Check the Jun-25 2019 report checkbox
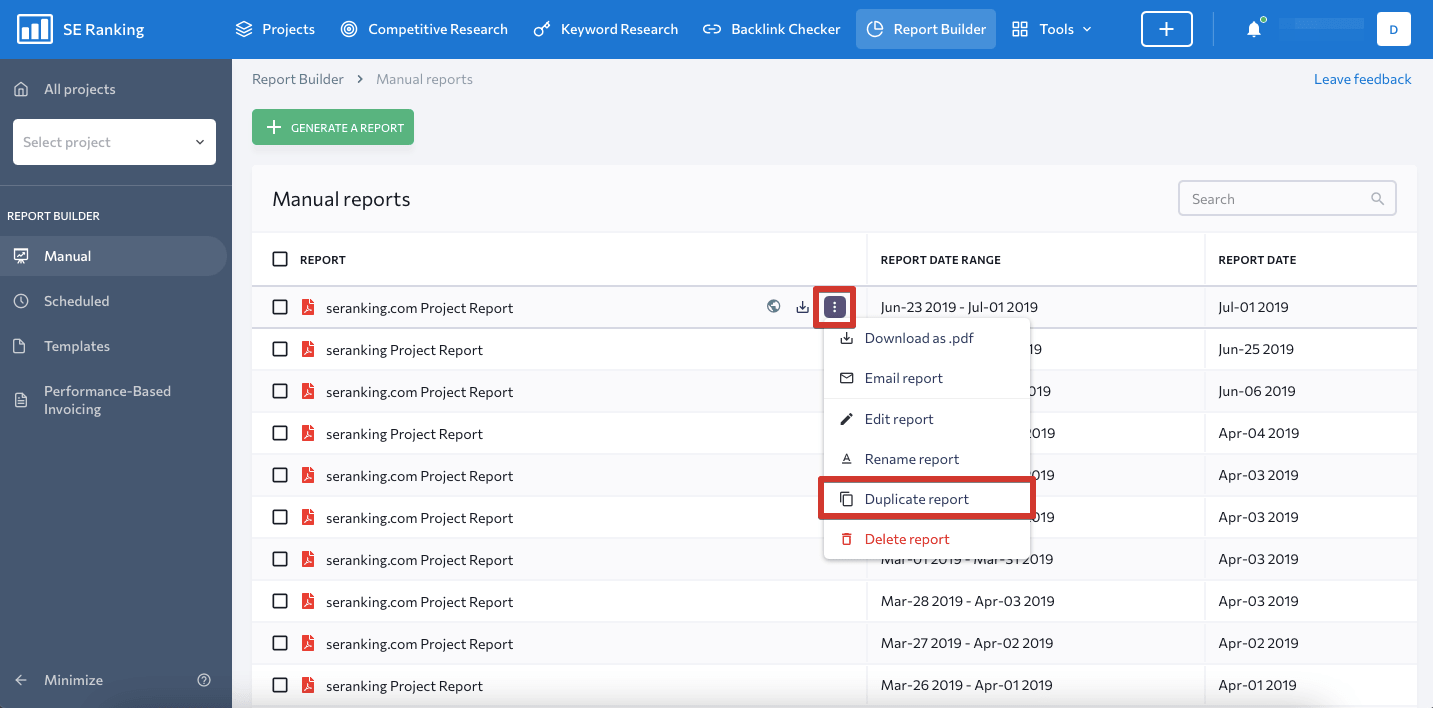Viewport: 1433px width, 708px height. click(x=280, y=349)
